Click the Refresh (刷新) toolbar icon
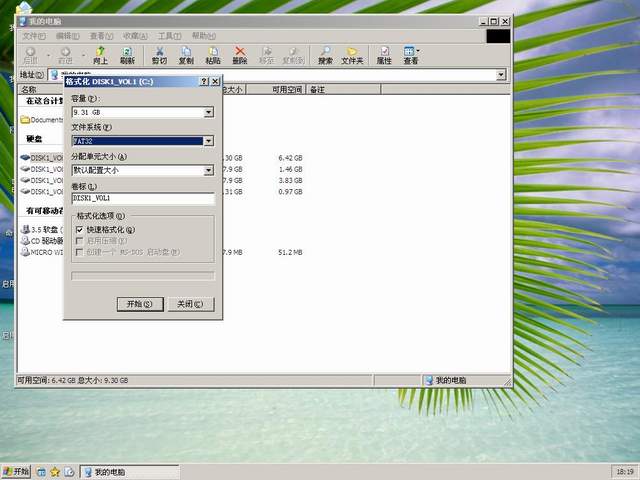The image size is (640, 480). click(x=127, y=54)
